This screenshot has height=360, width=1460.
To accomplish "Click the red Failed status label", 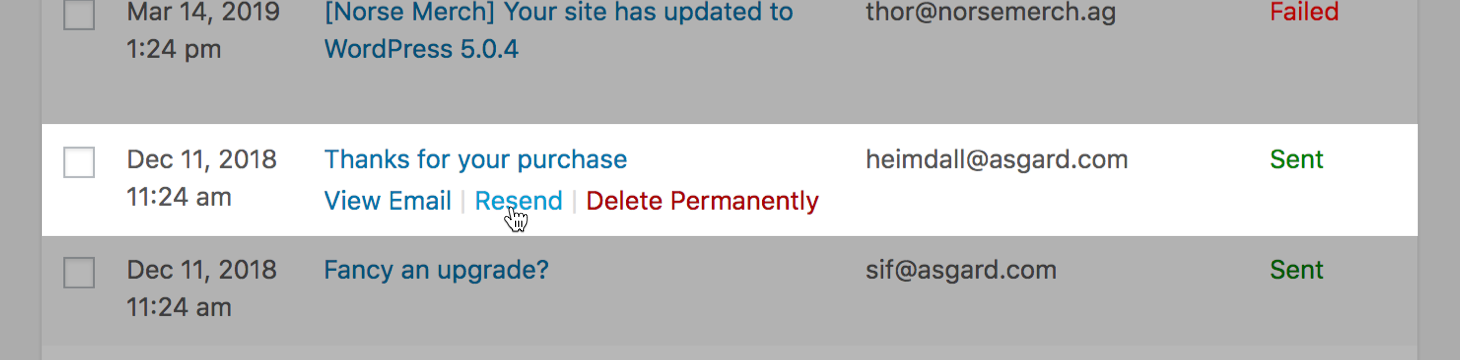I will (1304, 12).
